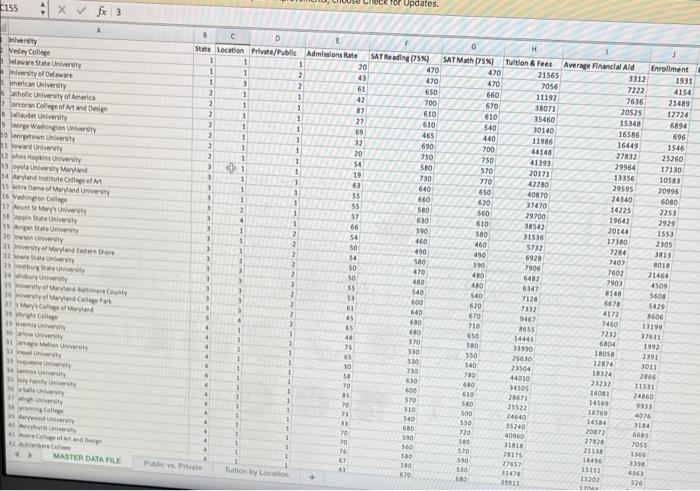Click the Name Box showing C155

point(19,8)
